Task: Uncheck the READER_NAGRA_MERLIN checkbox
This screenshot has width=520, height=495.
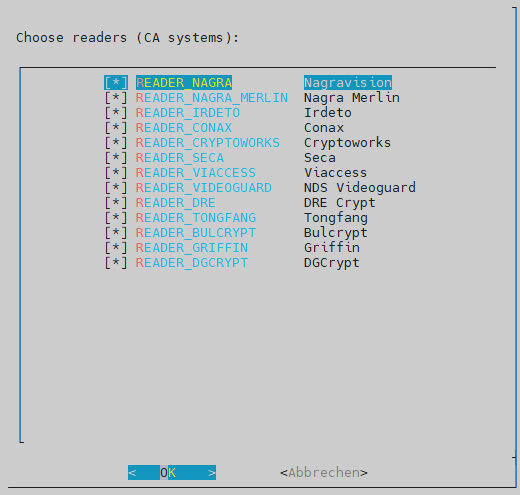Action: tap(116, 98)
